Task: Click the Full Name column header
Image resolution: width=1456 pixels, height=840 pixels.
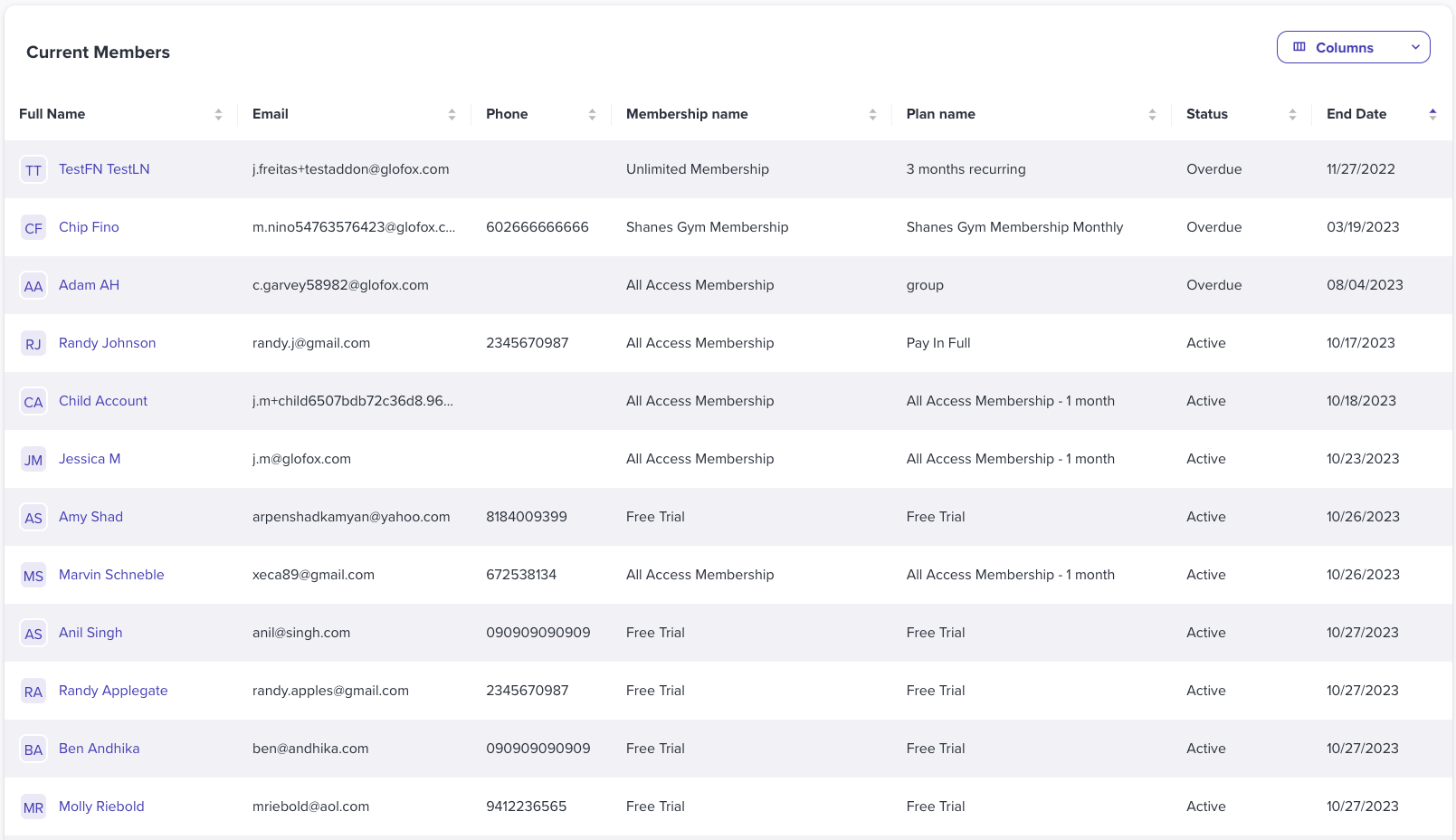Action: point(52,114)
